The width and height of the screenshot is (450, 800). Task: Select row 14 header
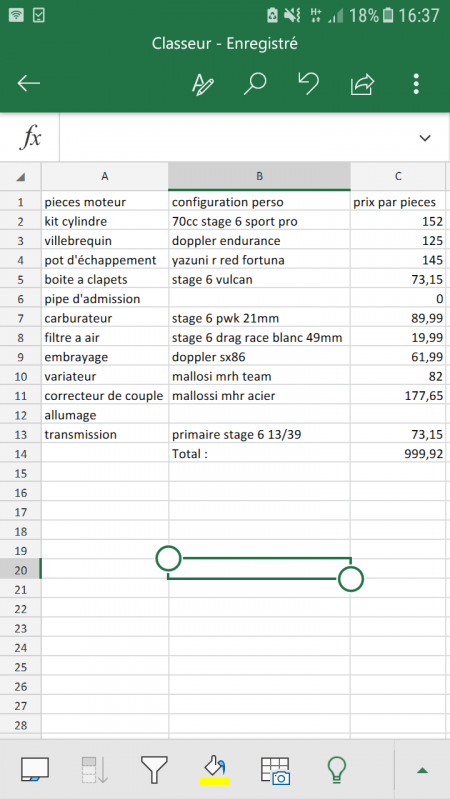click(20, 454)
